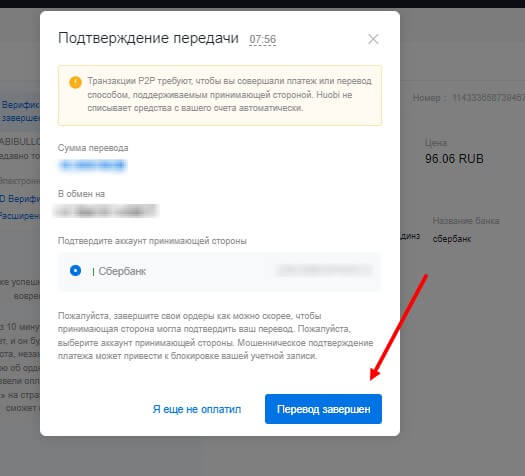This screenshot has width=525, height=476.
Task: Select the Сбербанк radio button
Action: pyautogui.click(x=75, y=270)
